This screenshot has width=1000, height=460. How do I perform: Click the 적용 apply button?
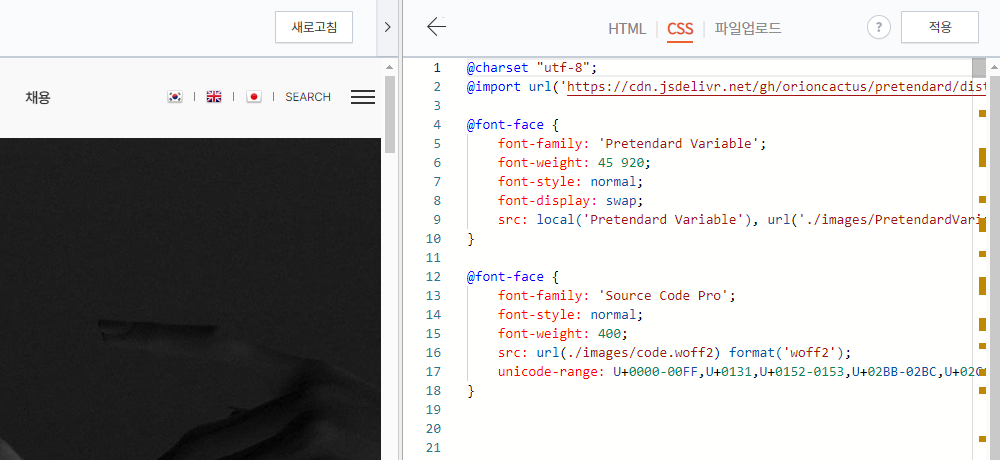[939, 27]
